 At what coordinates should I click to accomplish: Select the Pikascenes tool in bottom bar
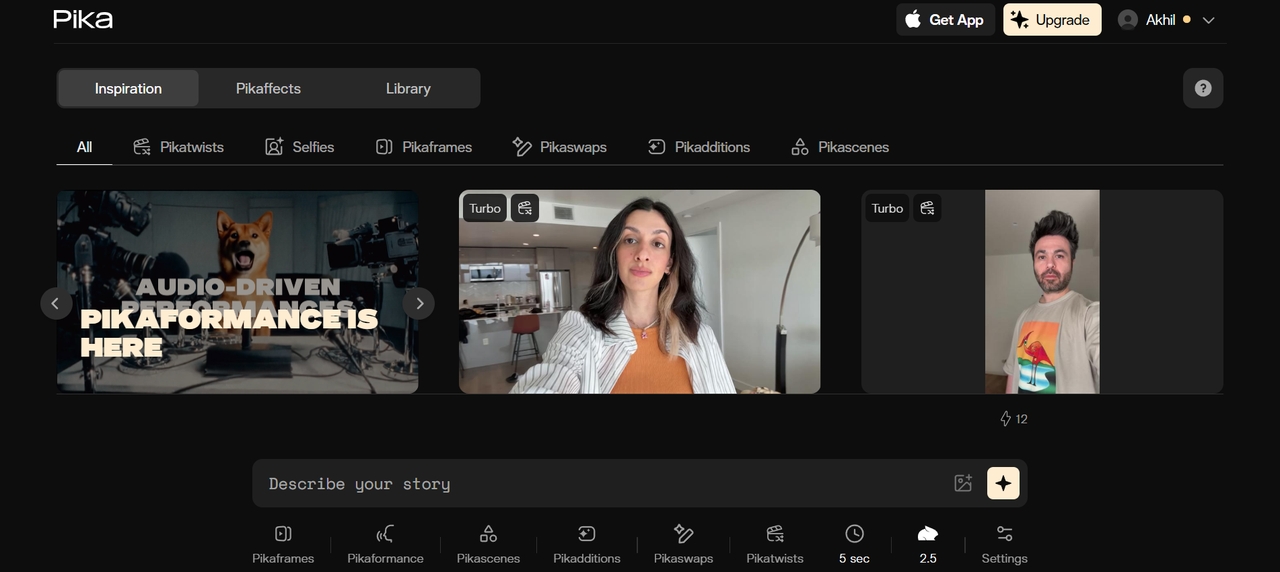tap(488, 544)
